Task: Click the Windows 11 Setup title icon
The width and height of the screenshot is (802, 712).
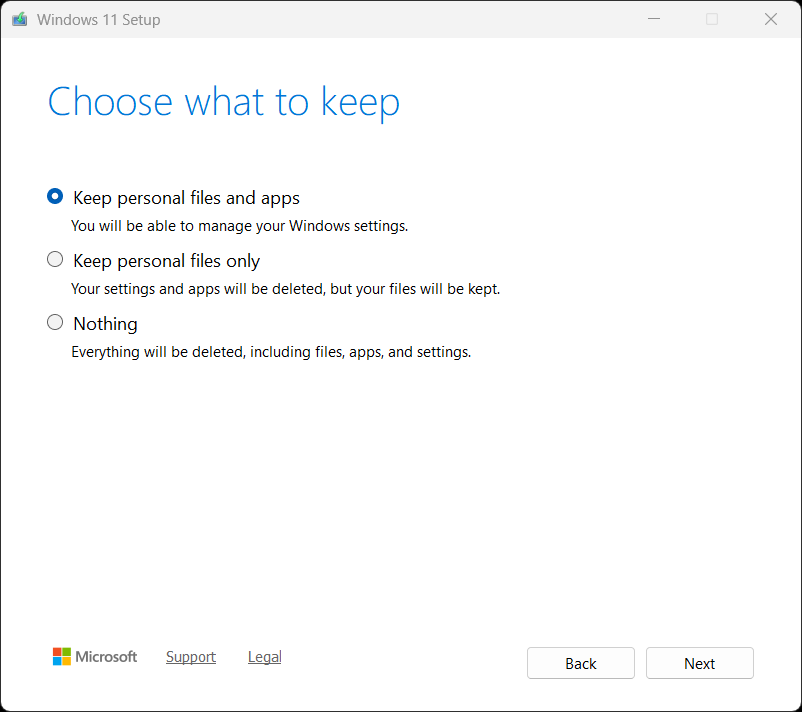Action: (19, 19)
